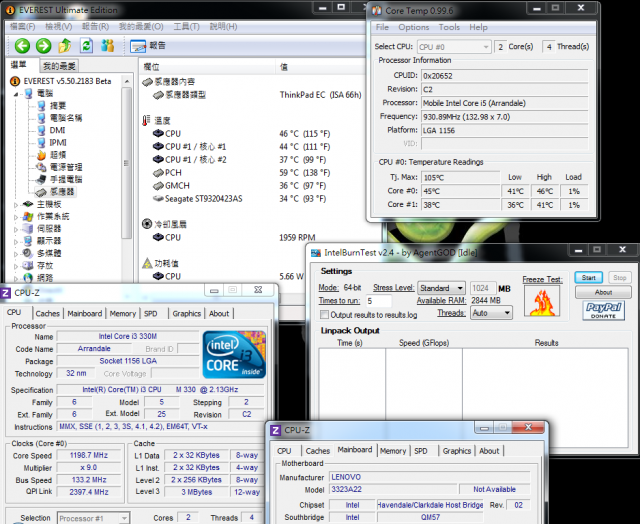The height and width of the screenshot is (524, 640).
Task: Click the EVEREST v5.50.2183 Beta root node
Action: (67, 81)
